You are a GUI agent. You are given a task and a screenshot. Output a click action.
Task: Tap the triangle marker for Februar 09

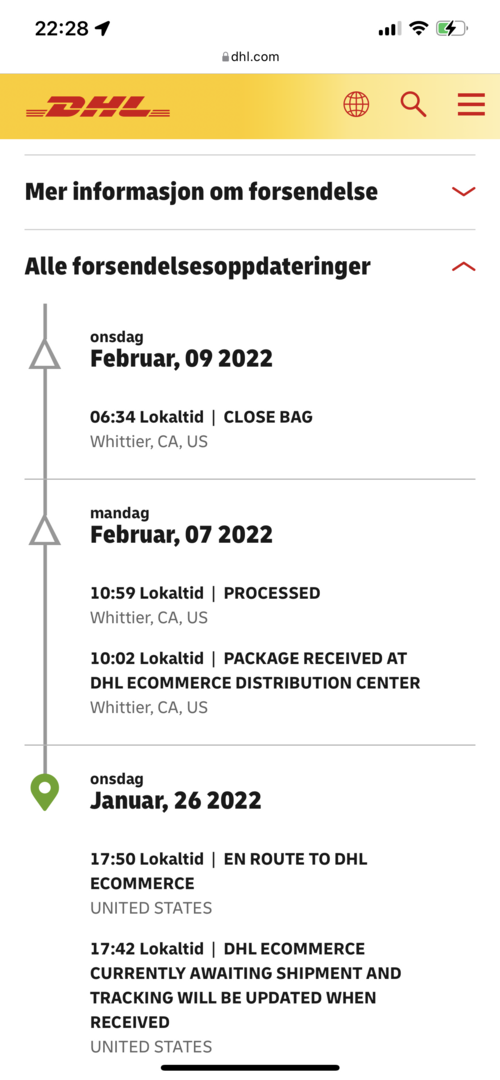[x=45, y=354]
